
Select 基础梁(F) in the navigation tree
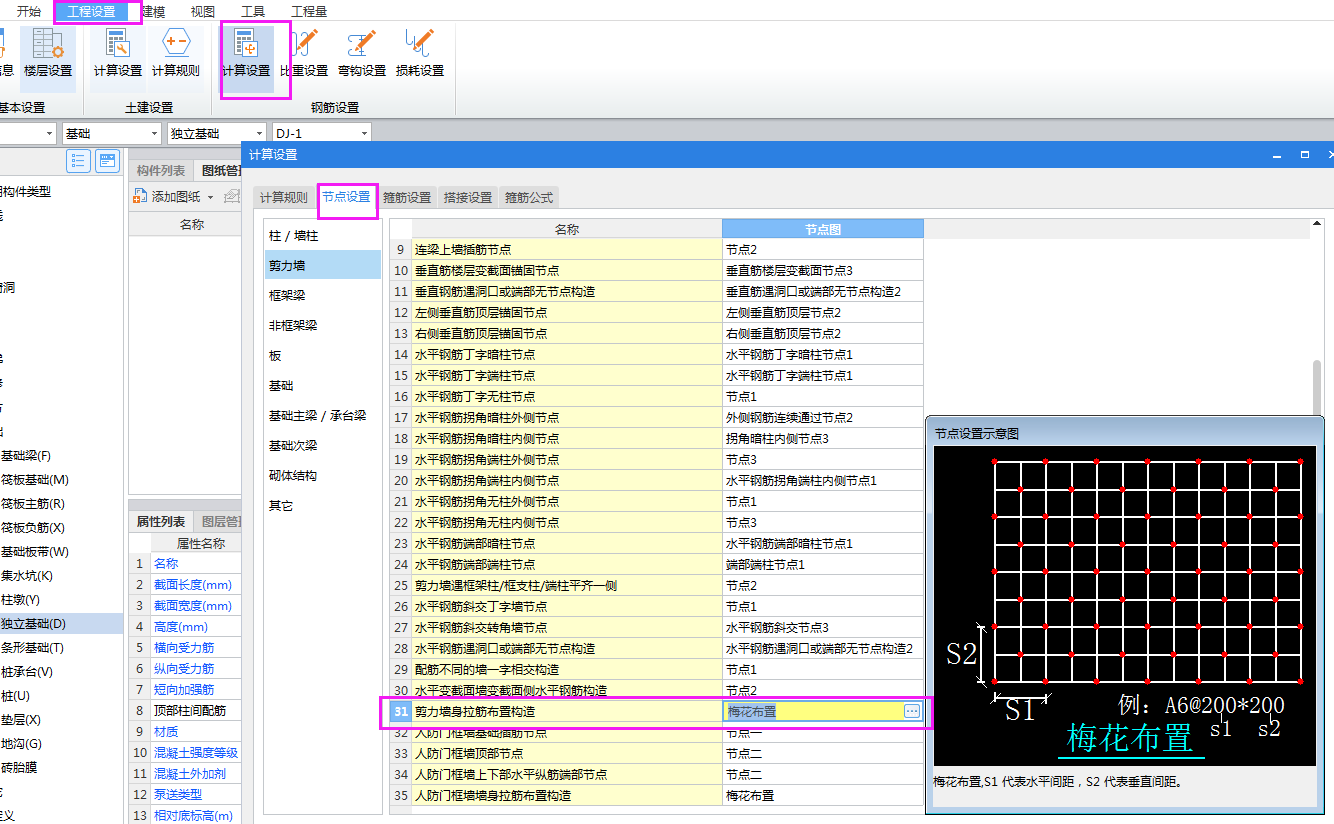26,456
